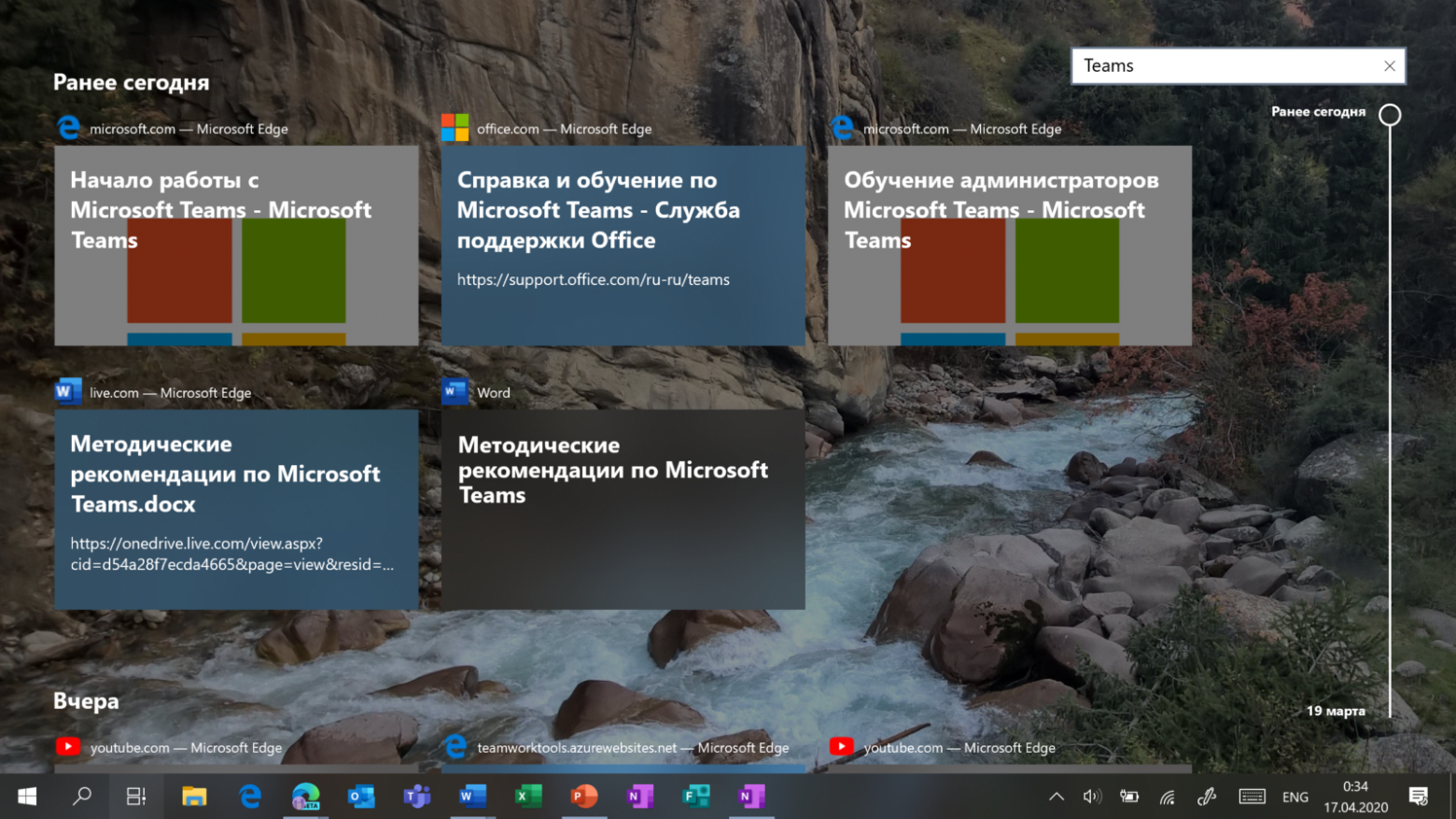
Task: Click the first YouTube icon under Вчера
Action: (68, 747)
